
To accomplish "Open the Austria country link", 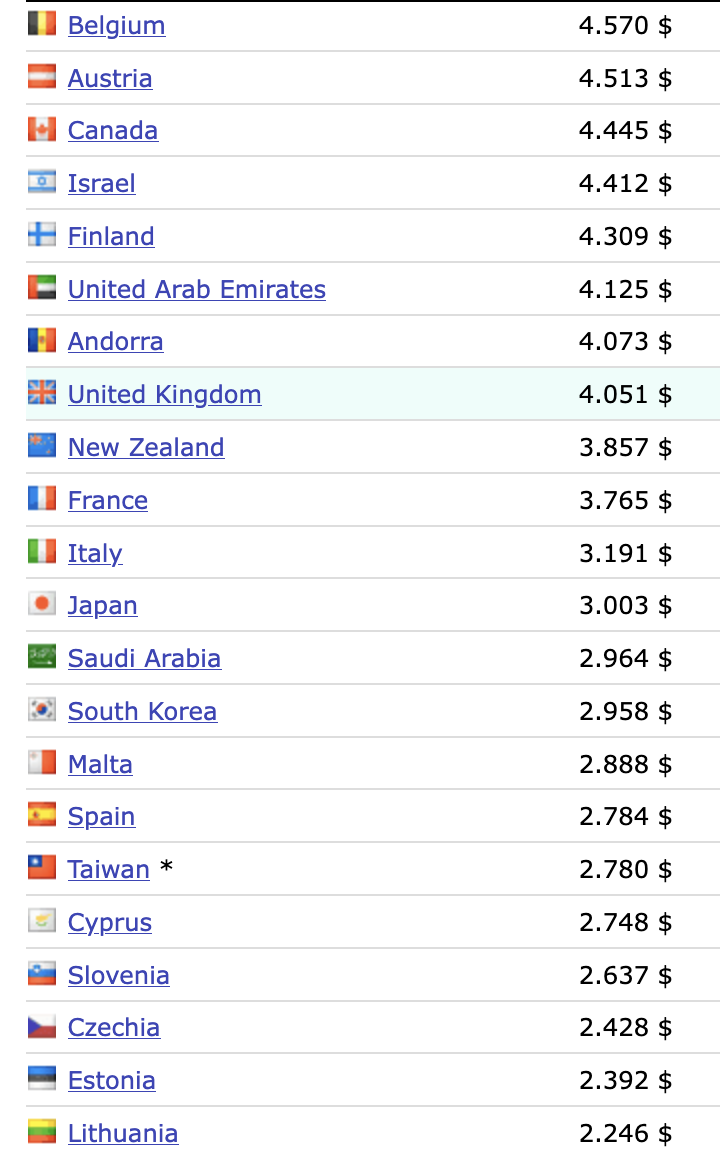I will point(110,78).
